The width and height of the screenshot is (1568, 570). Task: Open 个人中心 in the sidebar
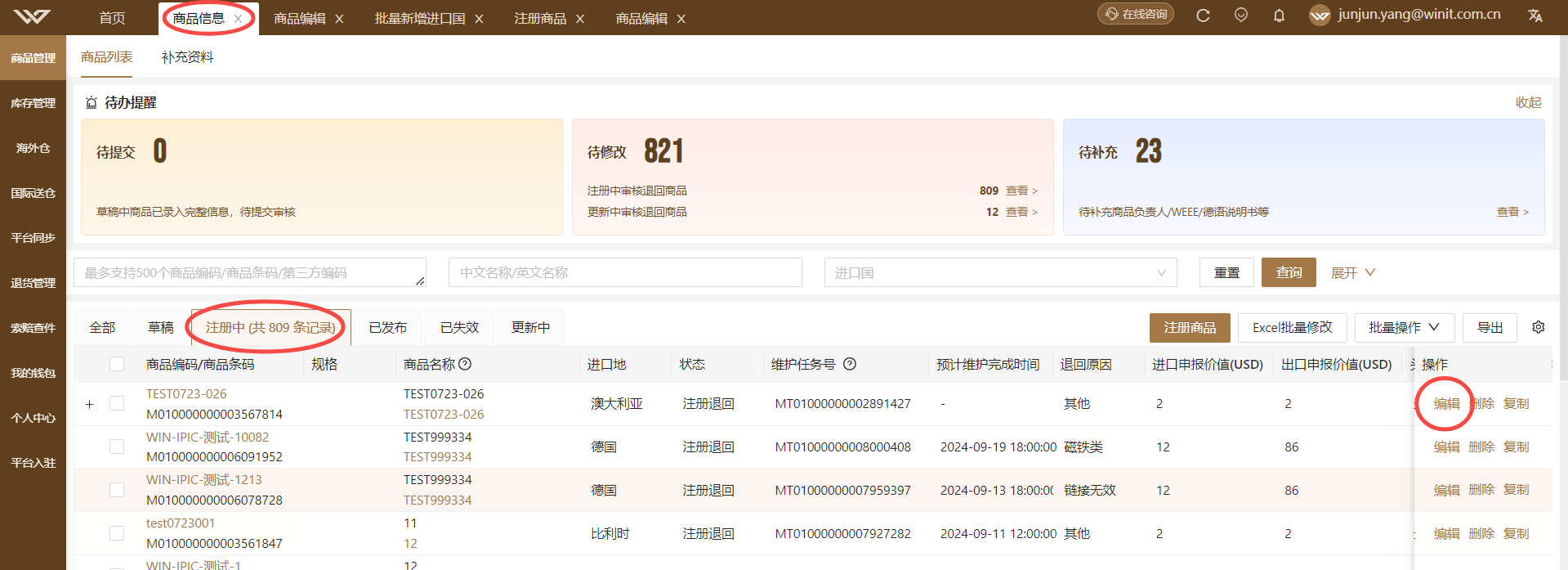[x=33, y=418]
